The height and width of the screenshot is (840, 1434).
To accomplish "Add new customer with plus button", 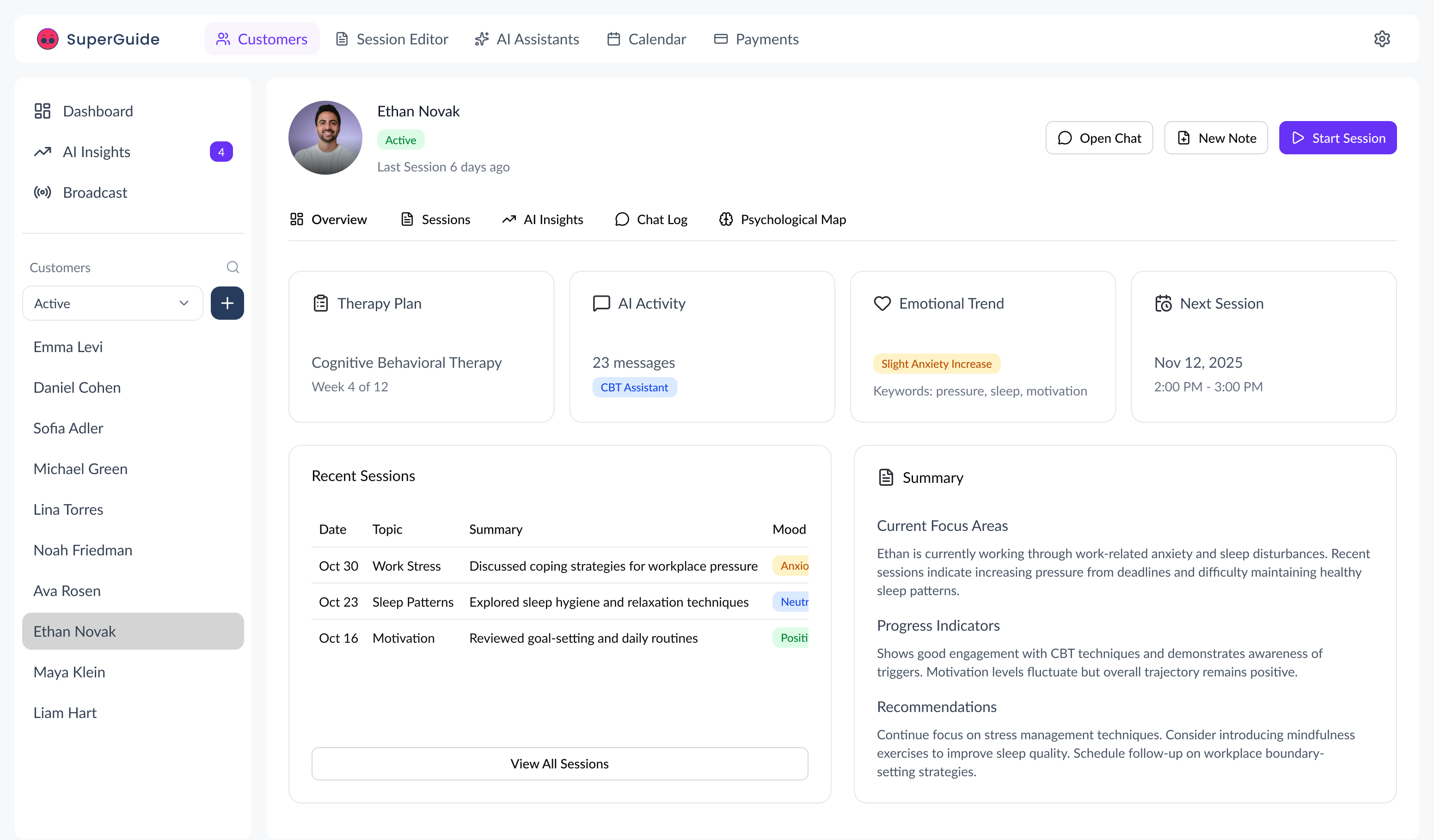I will (x=227, y=303).
